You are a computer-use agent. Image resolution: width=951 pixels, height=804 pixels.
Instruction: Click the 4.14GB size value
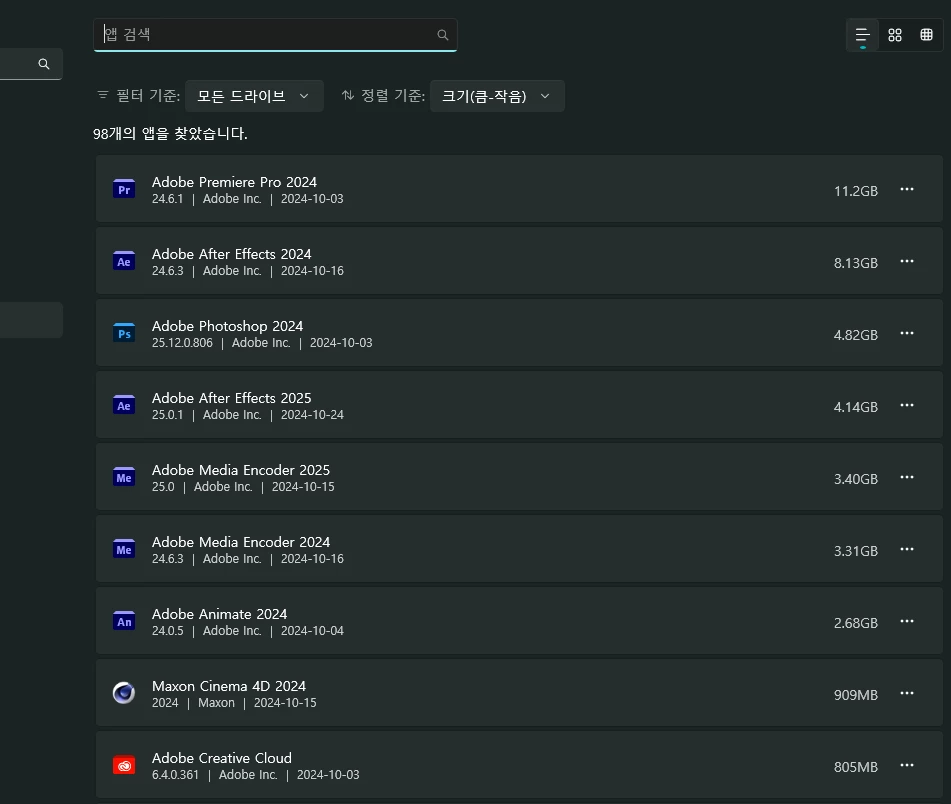tap(856, 407)
